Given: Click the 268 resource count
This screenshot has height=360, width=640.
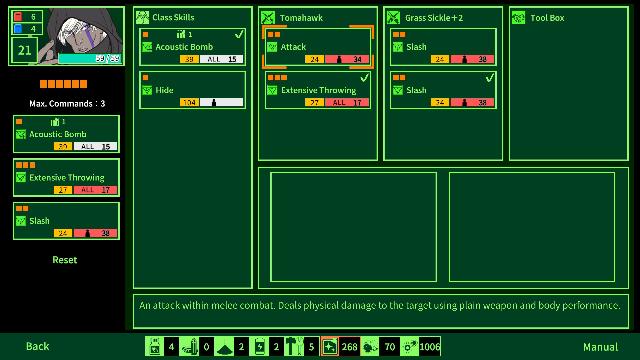Looking at the screenshot, I should point(349,347).
